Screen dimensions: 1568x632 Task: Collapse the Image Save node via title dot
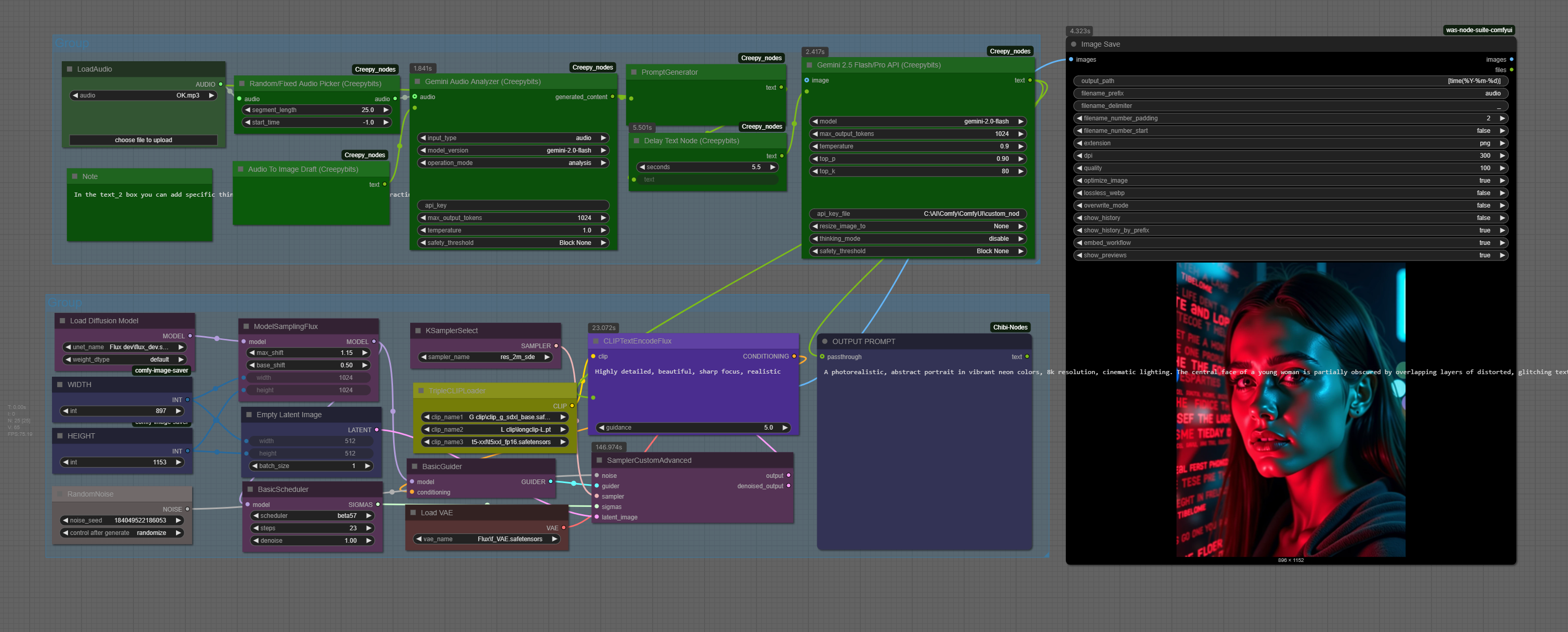(x=1073, y=45)
